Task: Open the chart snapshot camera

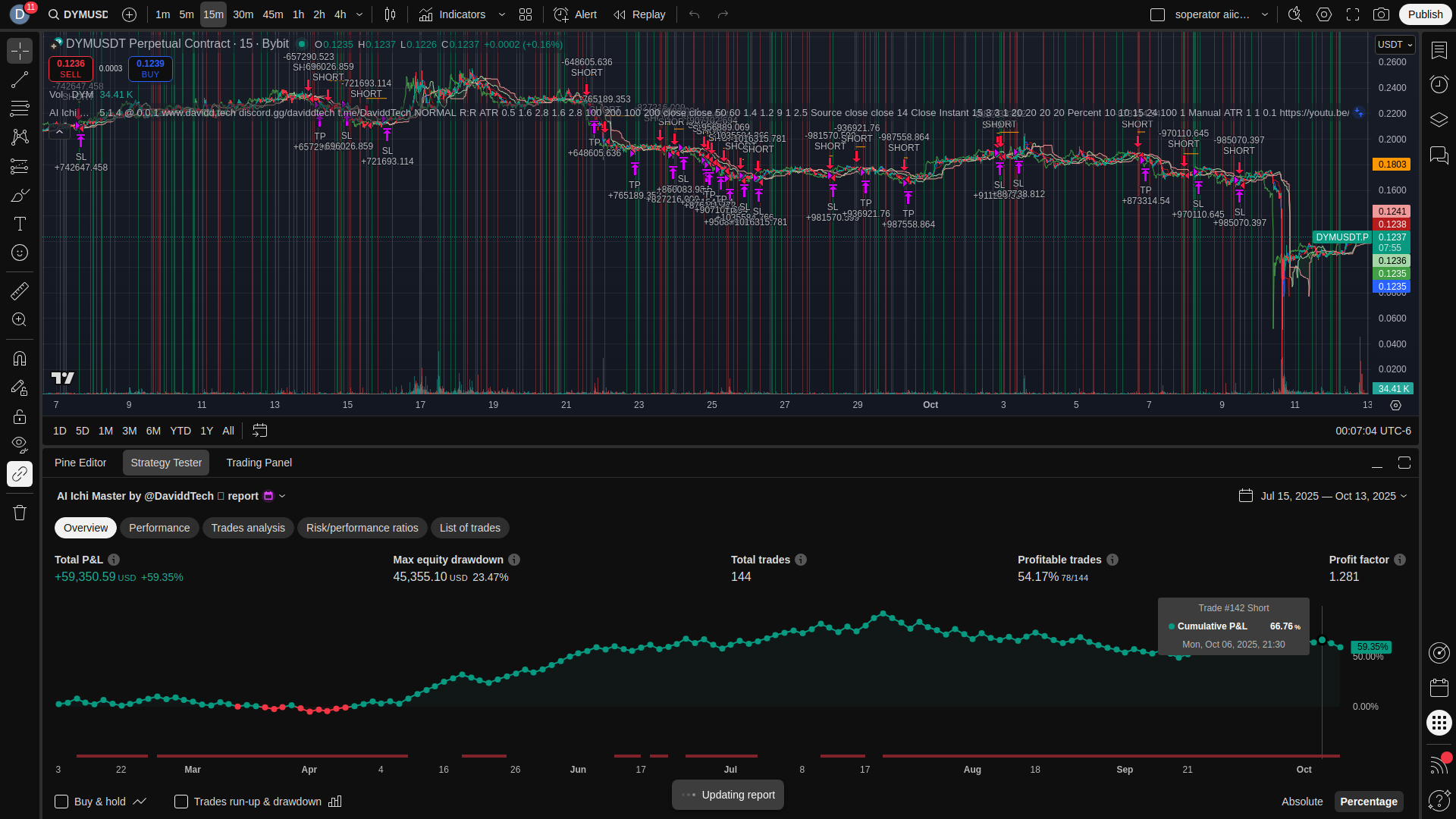Action: pyautogui.click(x=1381, y=14)
